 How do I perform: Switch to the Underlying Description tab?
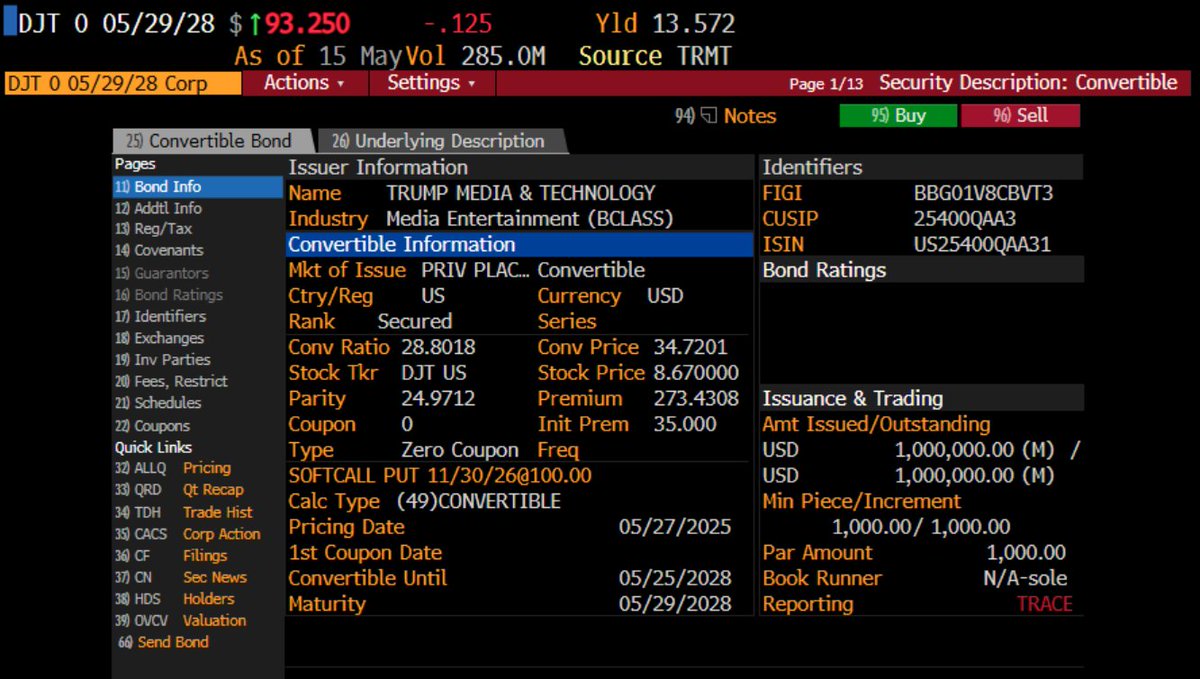point(442,141)
